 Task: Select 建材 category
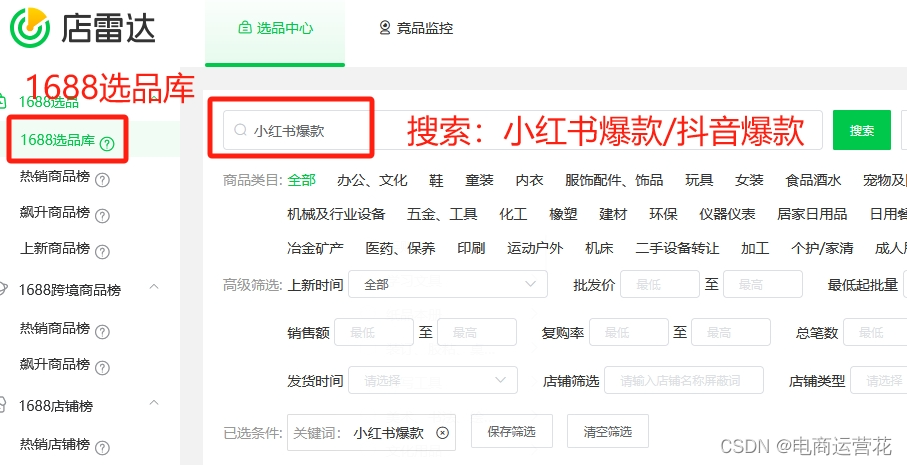613,214
